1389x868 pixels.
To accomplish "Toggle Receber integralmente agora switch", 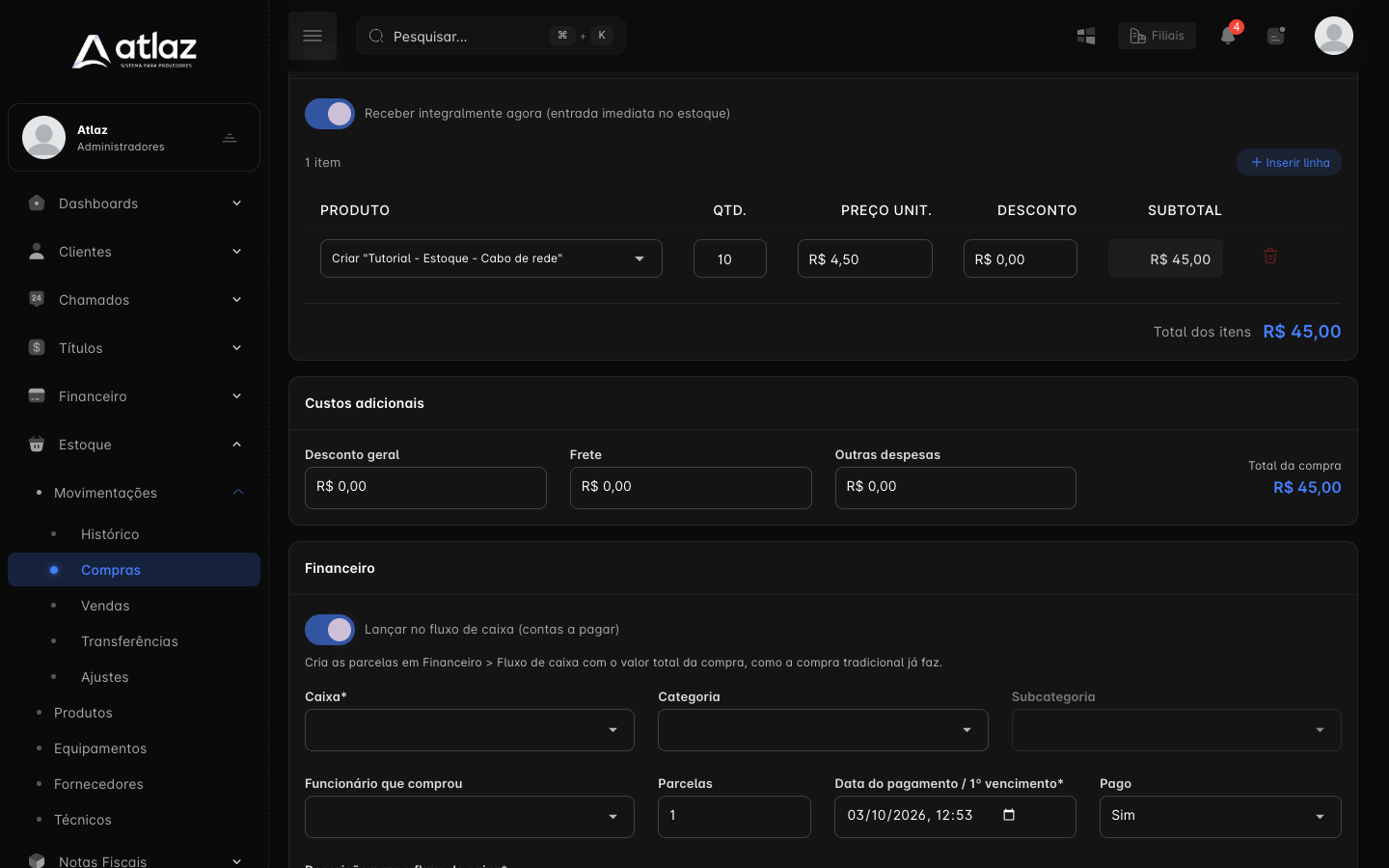I will 330,114.
